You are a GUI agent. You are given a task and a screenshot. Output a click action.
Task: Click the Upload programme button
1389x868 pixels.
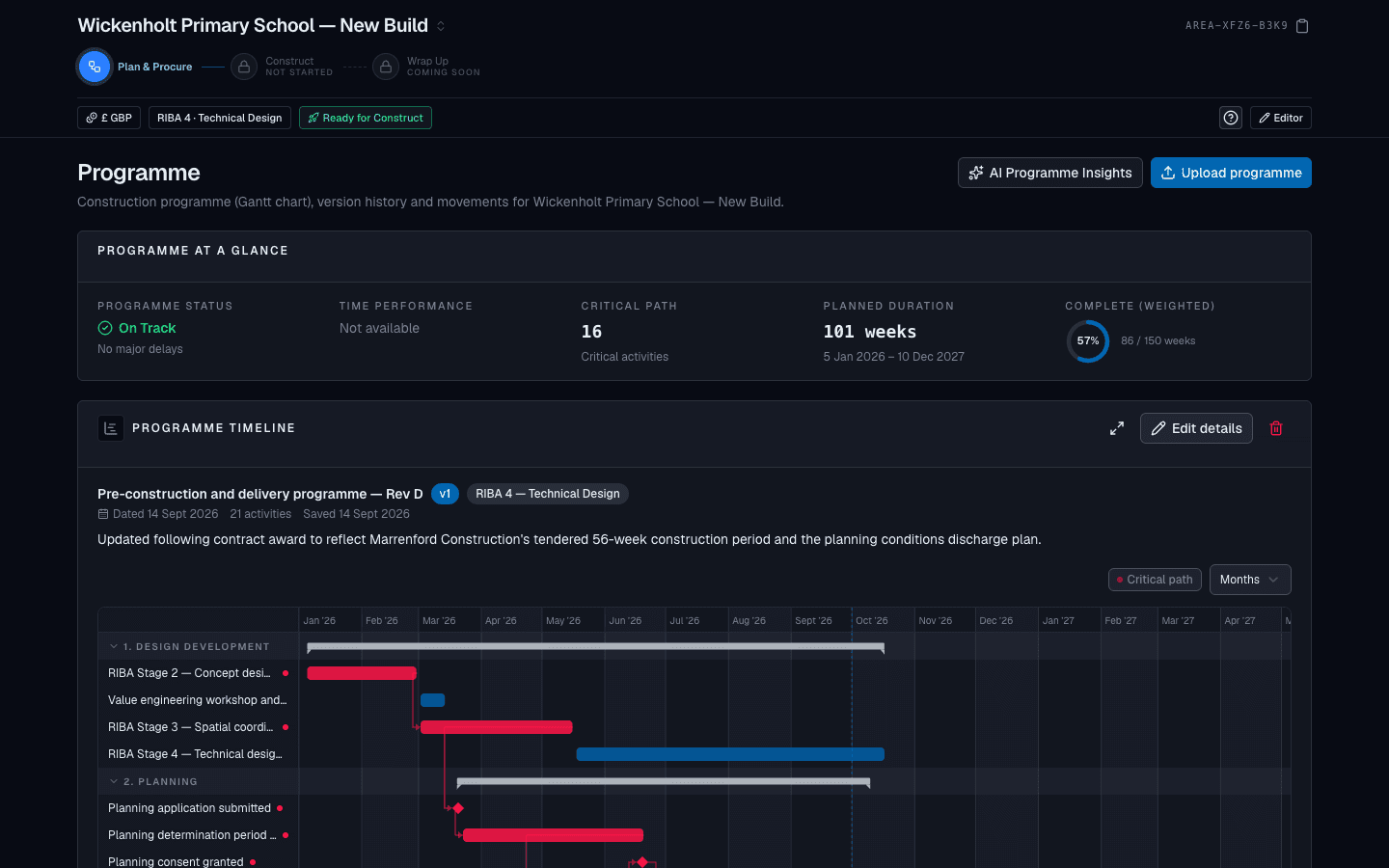(x=1231, y=173)
